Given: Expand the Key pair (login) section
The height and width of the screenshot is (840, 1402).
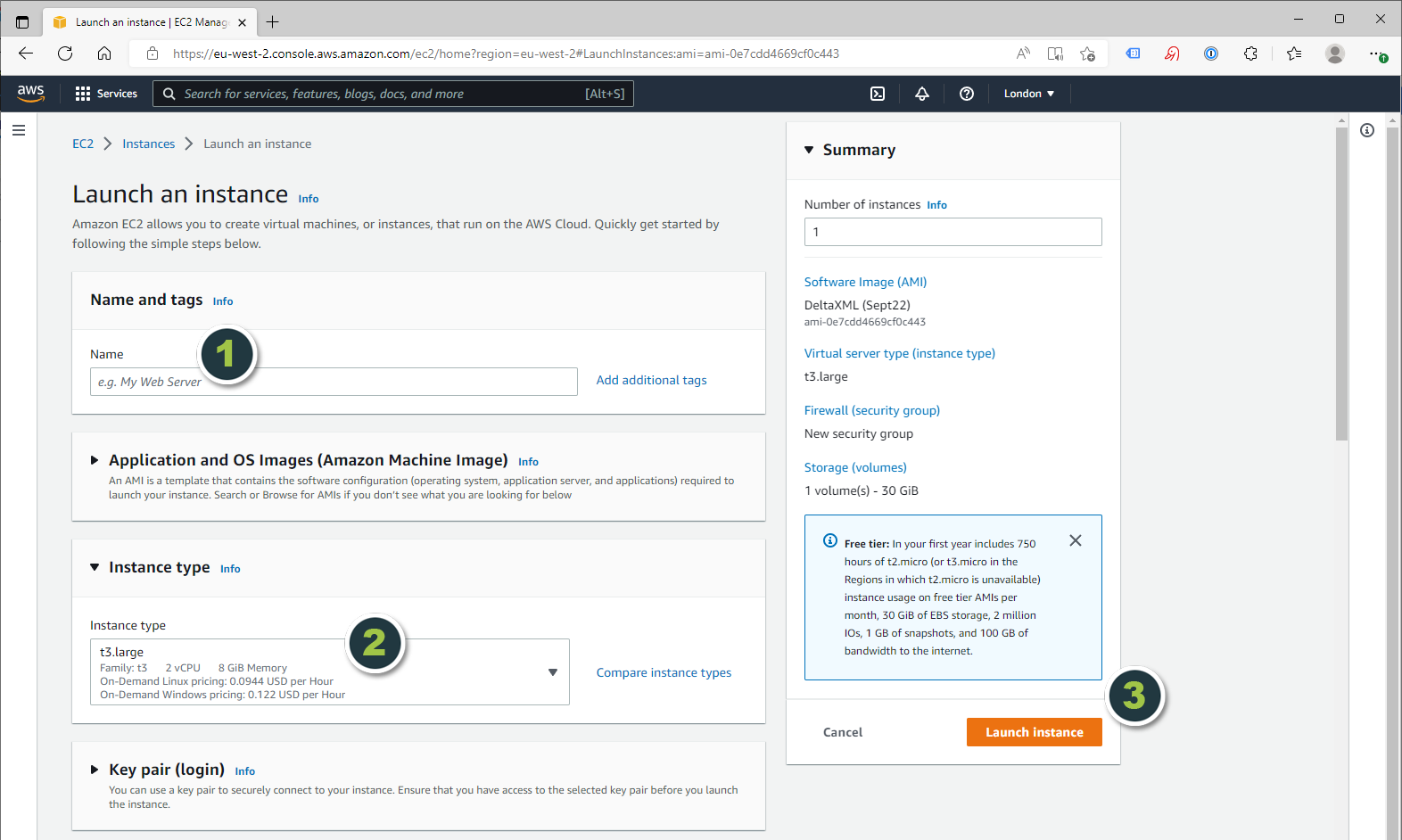Looking at the screenshot, I should pos(95,770).
